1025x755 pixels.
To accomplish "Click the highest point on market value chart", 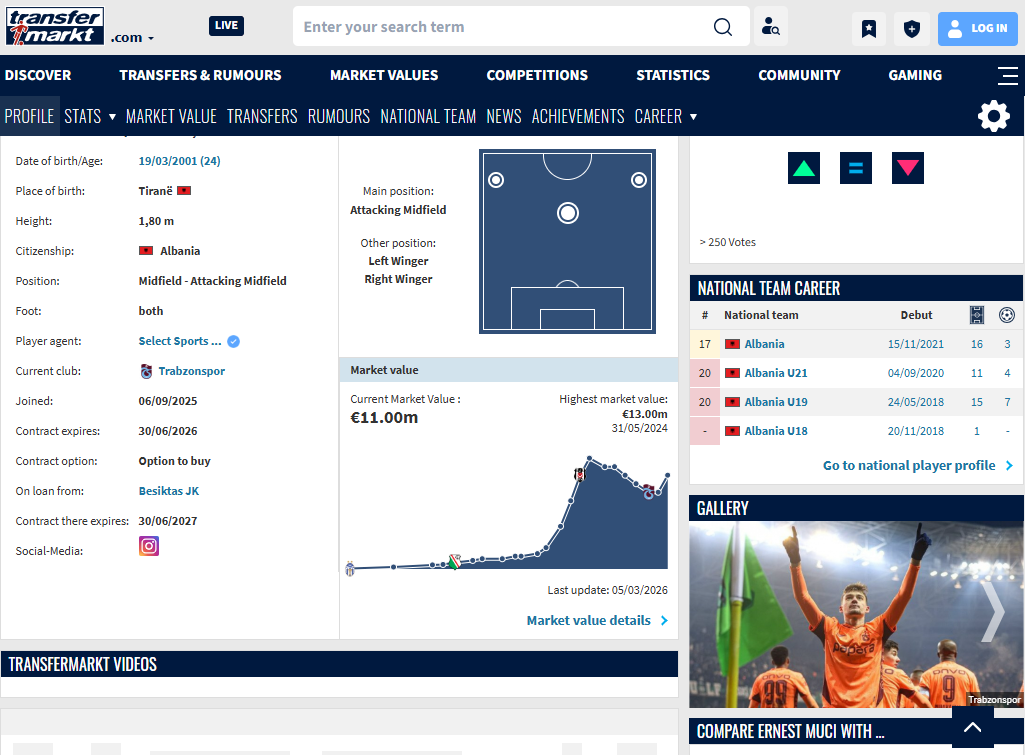I will point(590,459).
